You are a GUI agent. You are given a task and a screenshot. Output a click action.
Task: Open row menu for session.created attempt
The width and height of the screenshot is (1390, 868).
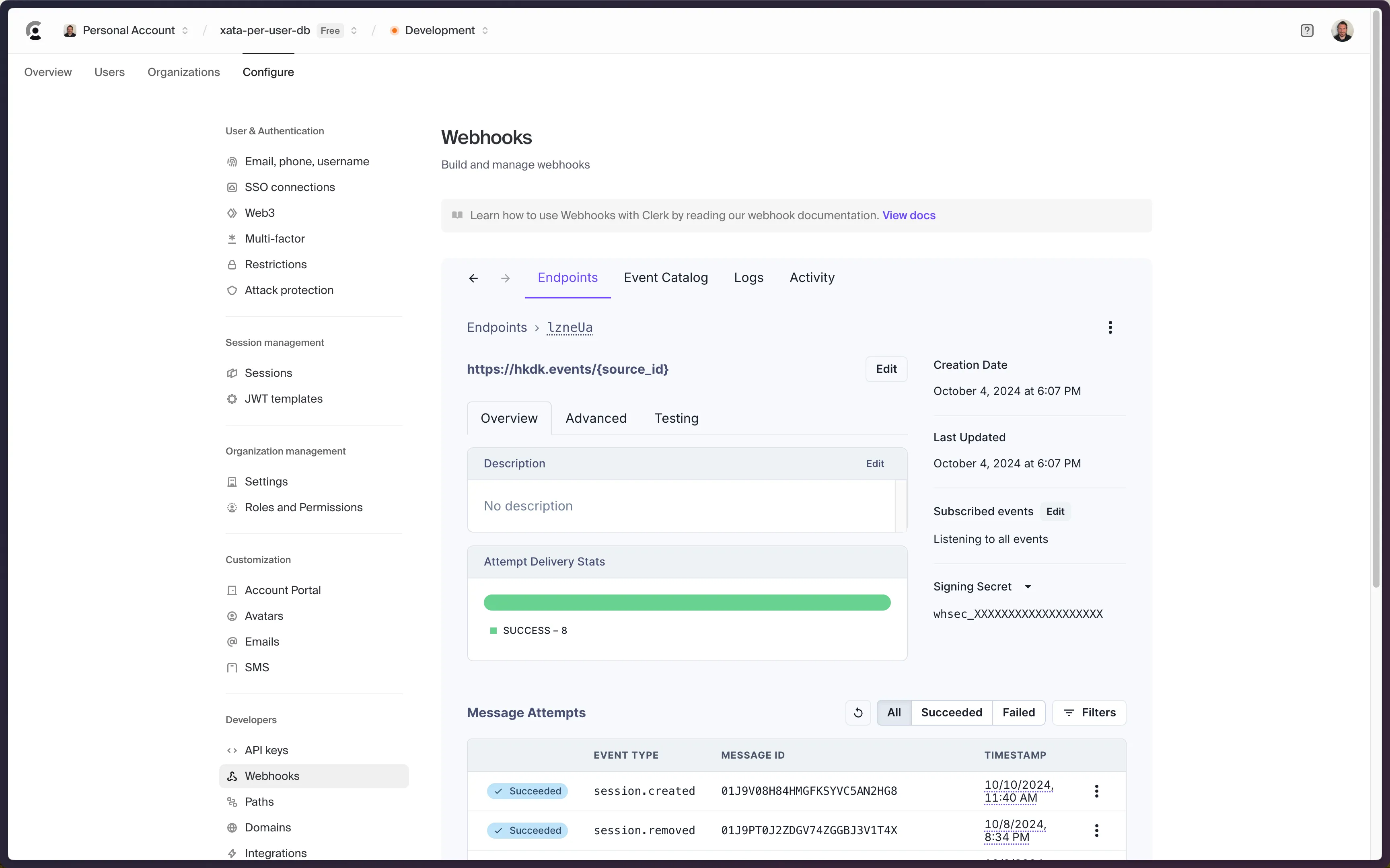tap(1096, 791)
